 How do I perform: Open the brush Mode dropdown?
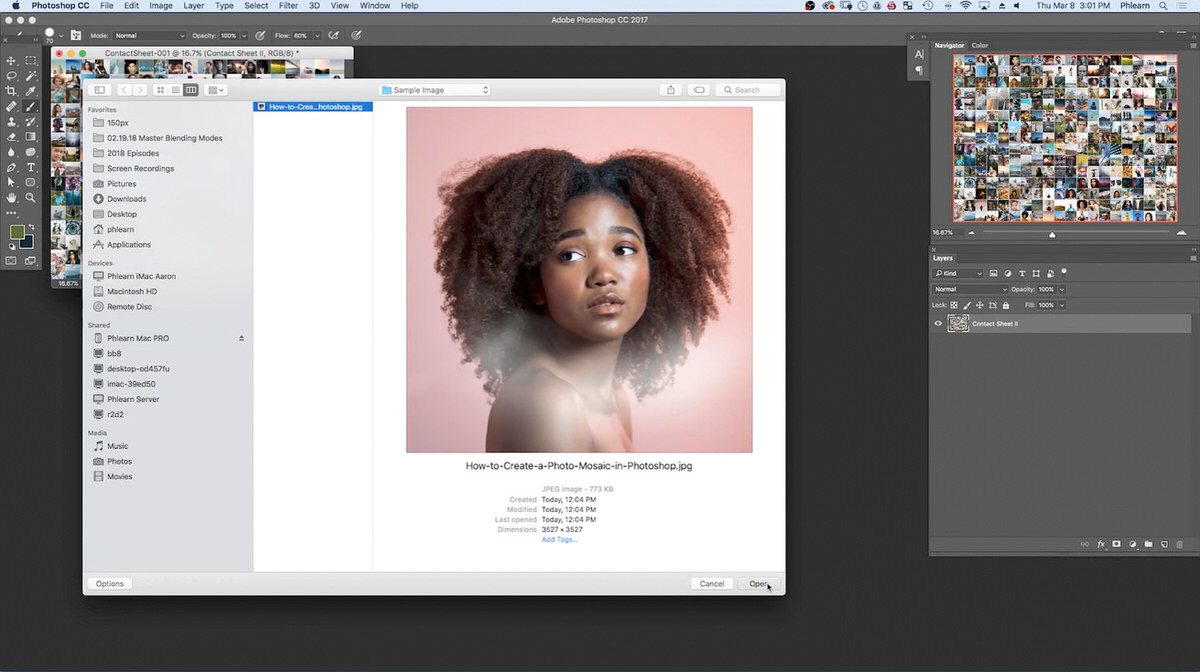[x=148, y=34]
